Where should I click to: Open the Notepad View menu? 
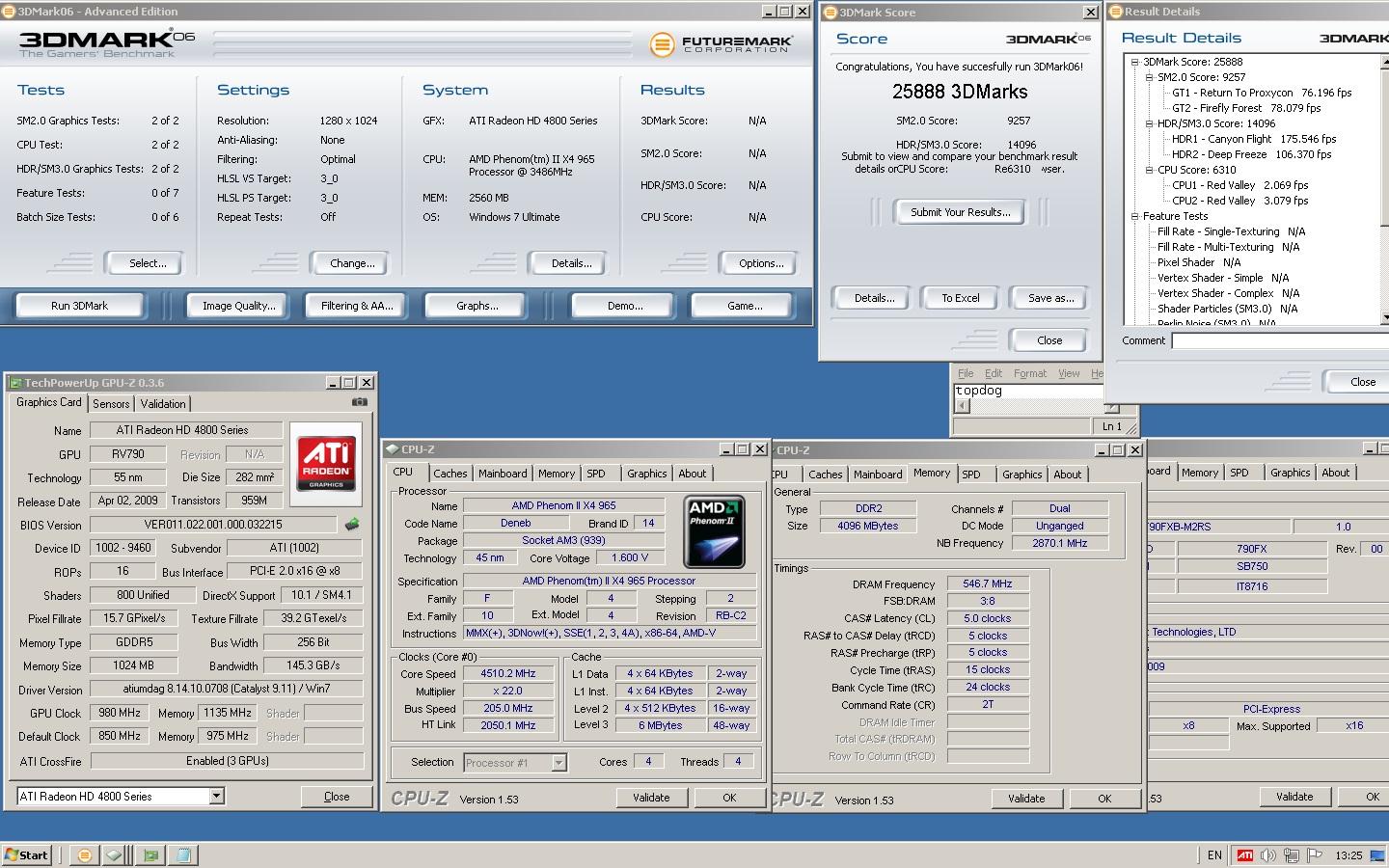(x=1069, y=373)
